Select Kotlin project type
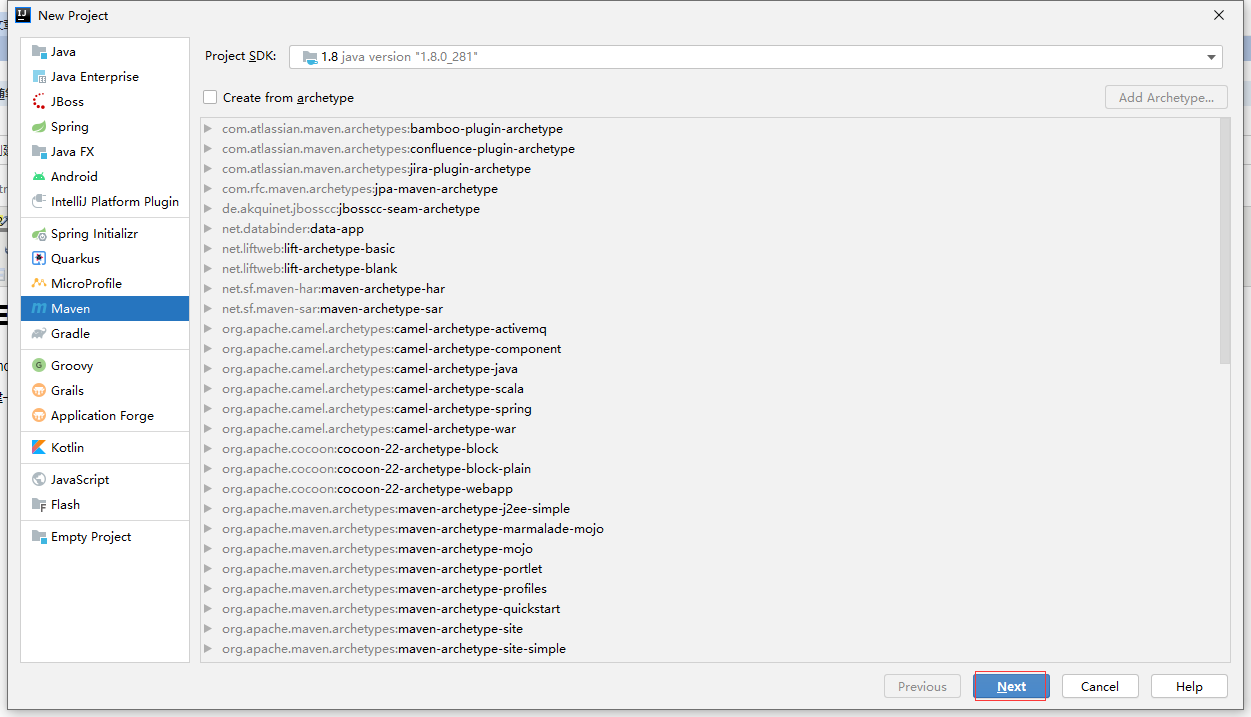1251x717 pixels. click(105, 448)
